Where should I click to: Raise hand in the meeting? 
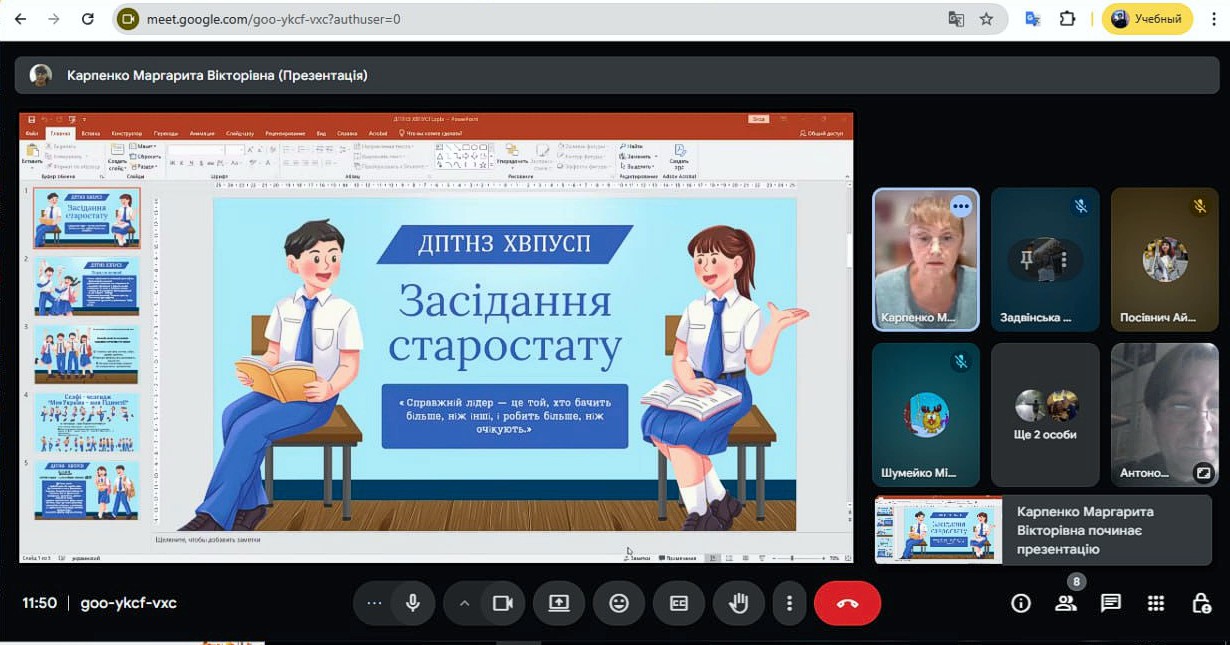738,603
